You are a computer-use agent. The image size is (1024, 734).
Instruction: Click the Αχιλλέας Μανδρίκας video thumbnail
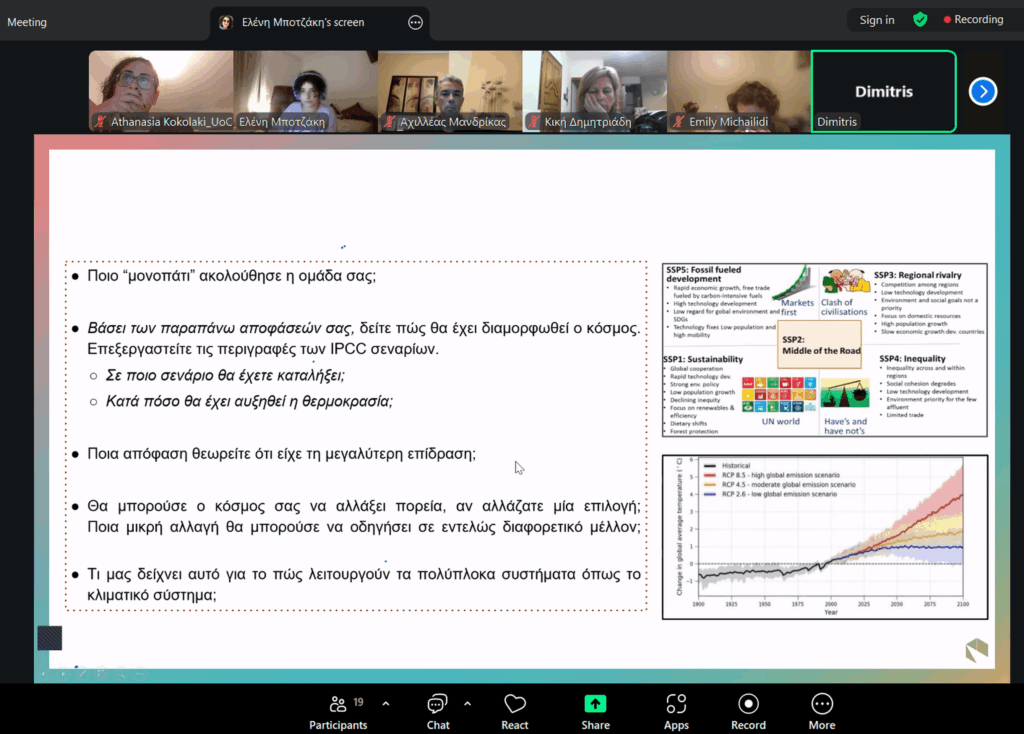450,91
